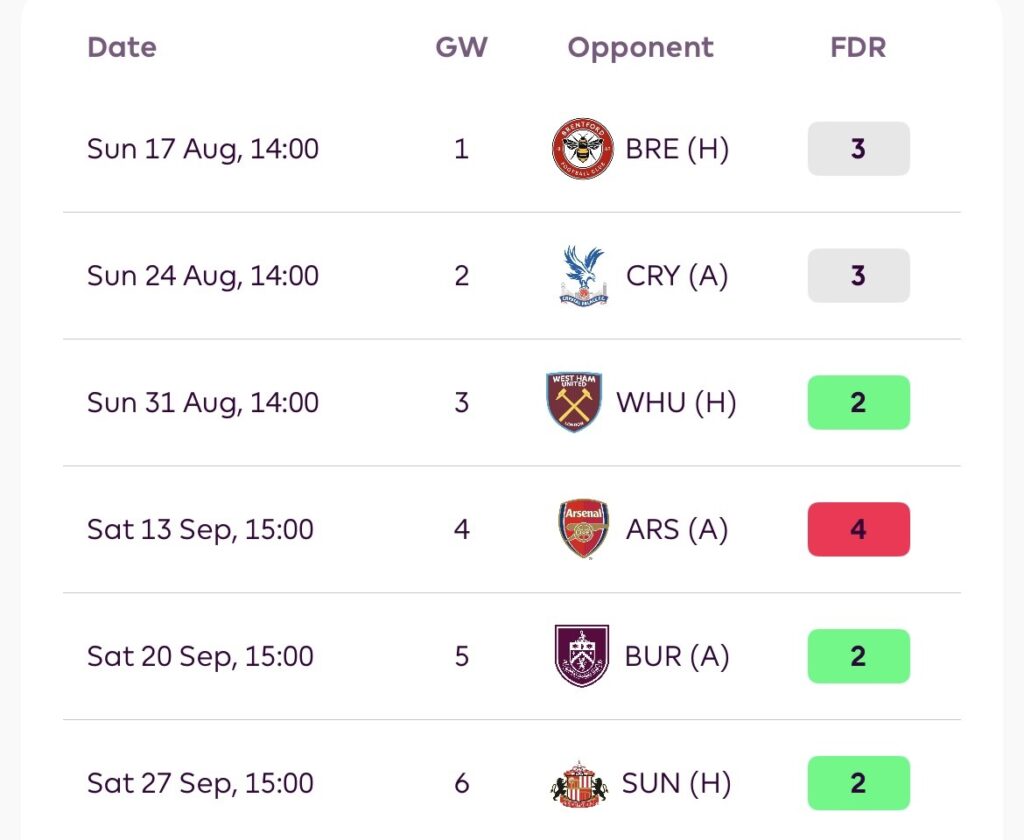This screenshot has height=840, width=1024.
Task: Click the Brentford club crest
Action: pyautogui.click(x=583, y=149)
